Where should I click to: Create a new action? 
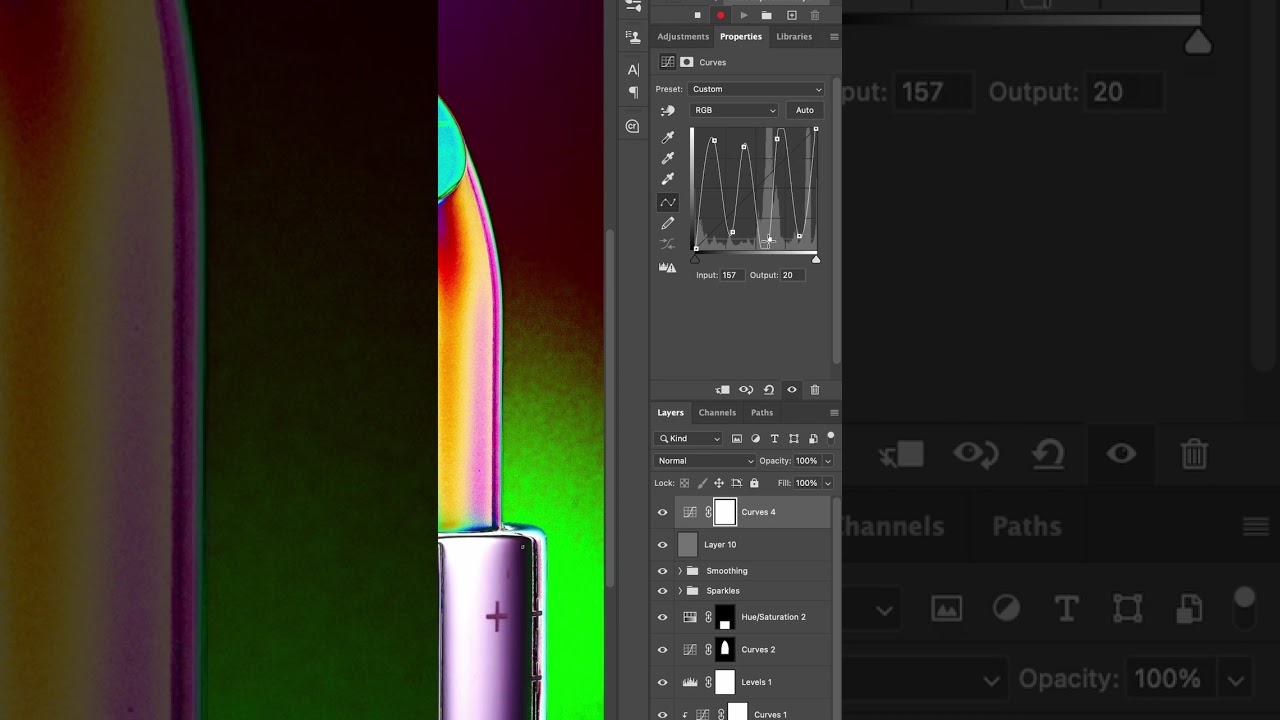792,16
